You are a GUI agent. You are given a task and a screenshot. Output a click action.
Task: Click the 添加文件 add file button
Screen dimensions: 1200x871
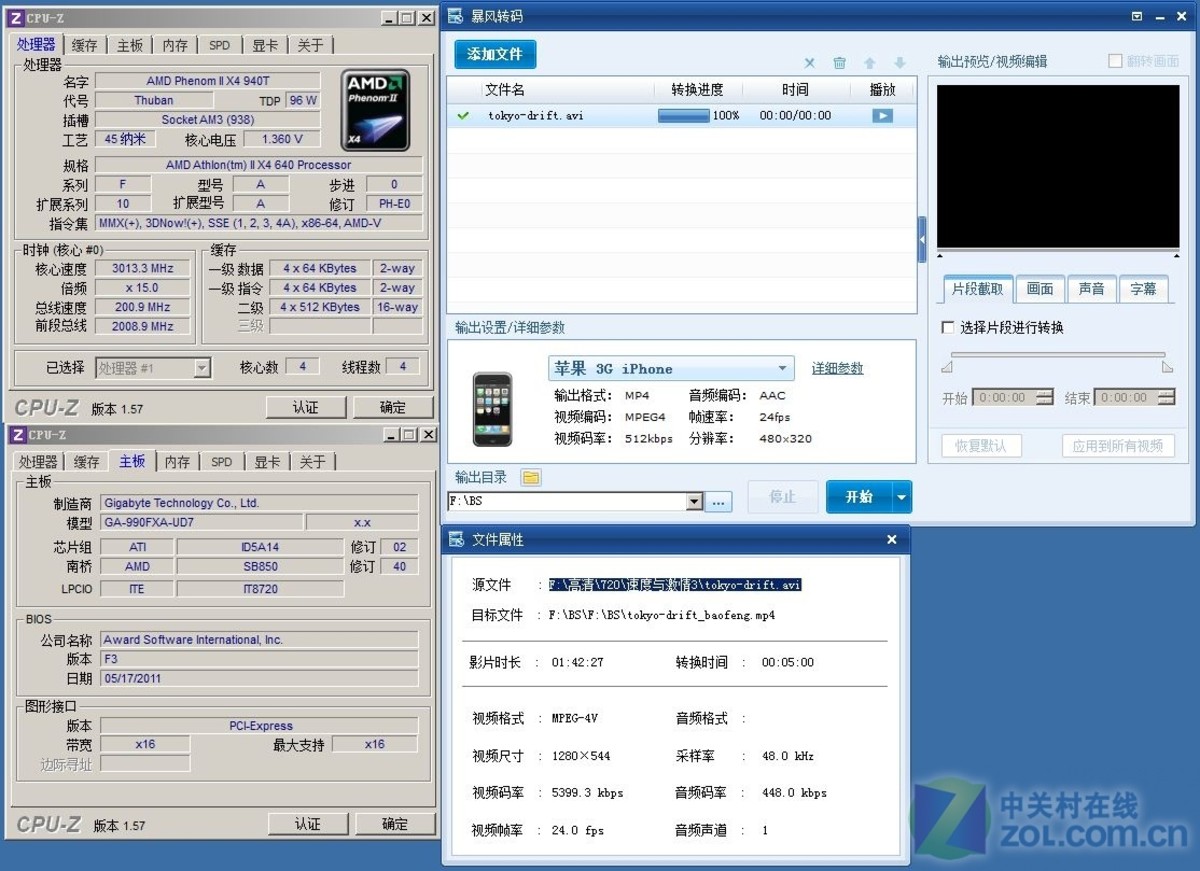(493, 55)
